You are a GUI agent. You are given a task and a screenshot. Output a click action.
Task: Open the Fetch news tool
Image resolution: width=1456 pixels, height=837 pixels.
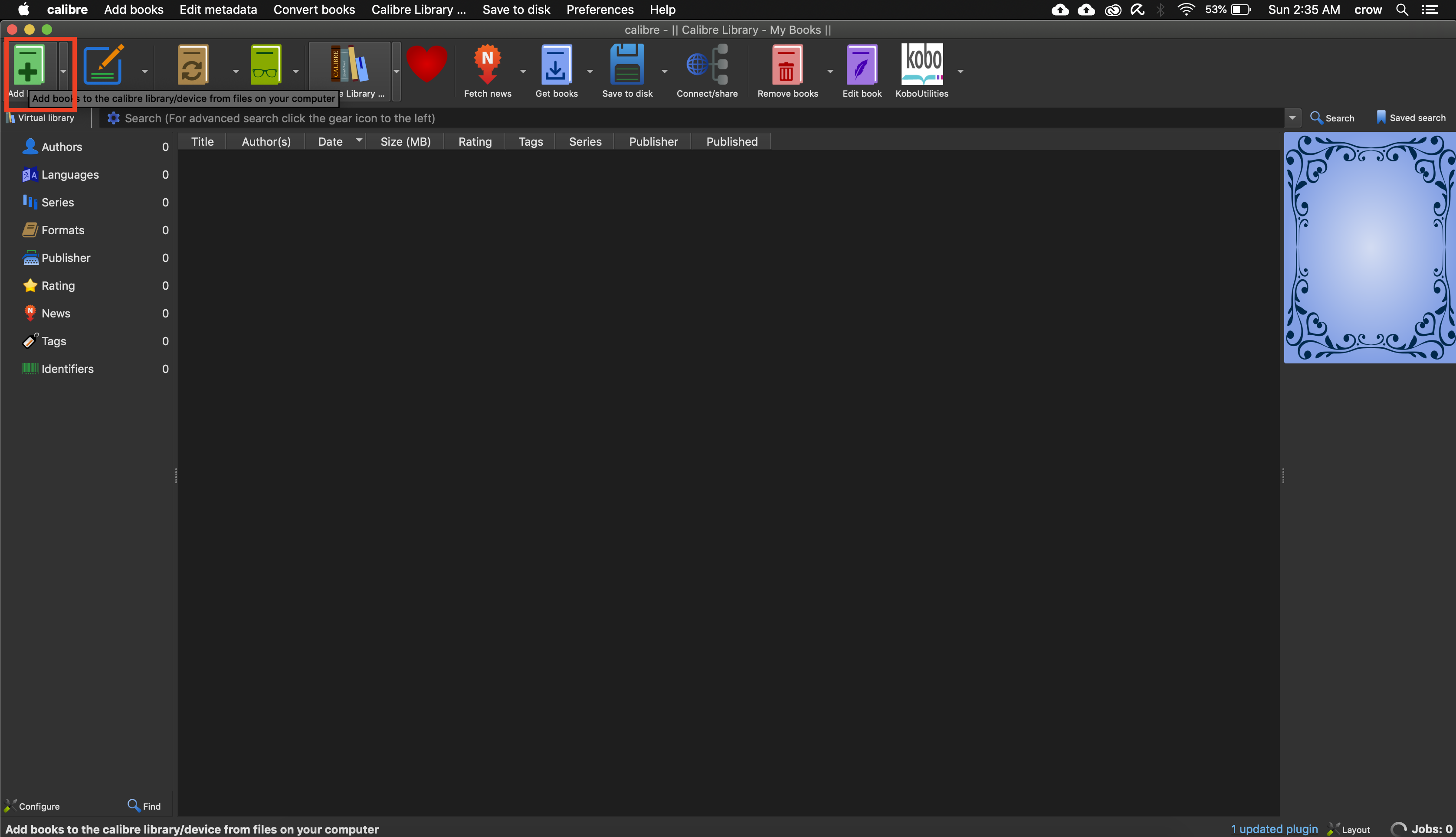click(487, 64)
